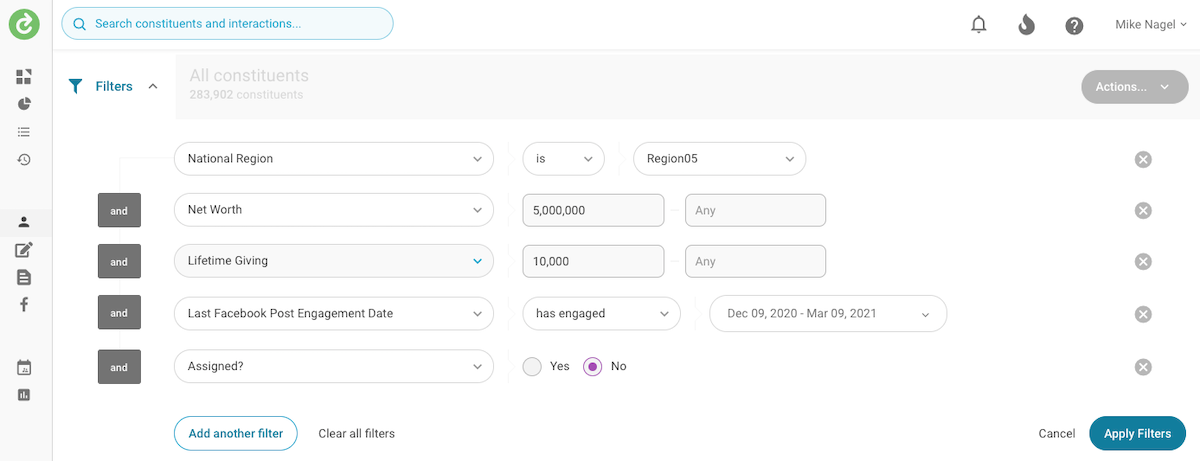The height and width of the screenshot is (461, 1200).
Task: Open the help question mark icon
Action: point(1074,25)
